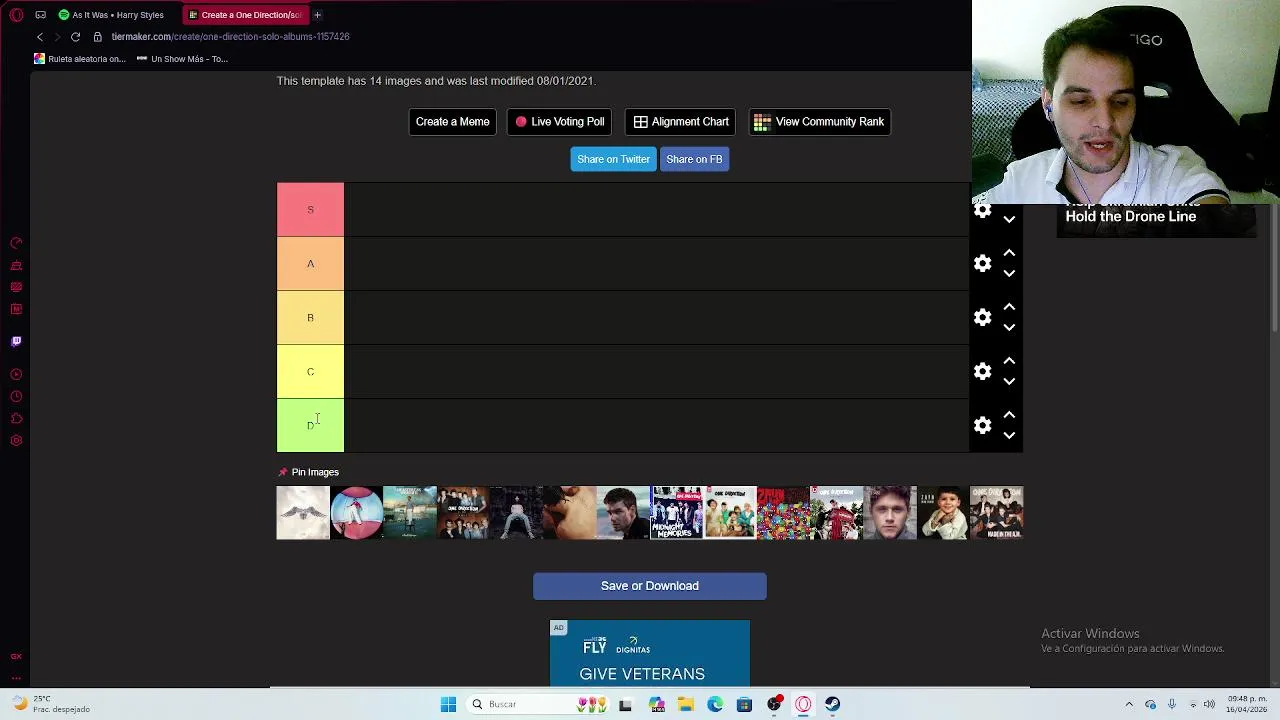Start a Live Voting Poll
The image size is (1280, 720).
point(560,122)
